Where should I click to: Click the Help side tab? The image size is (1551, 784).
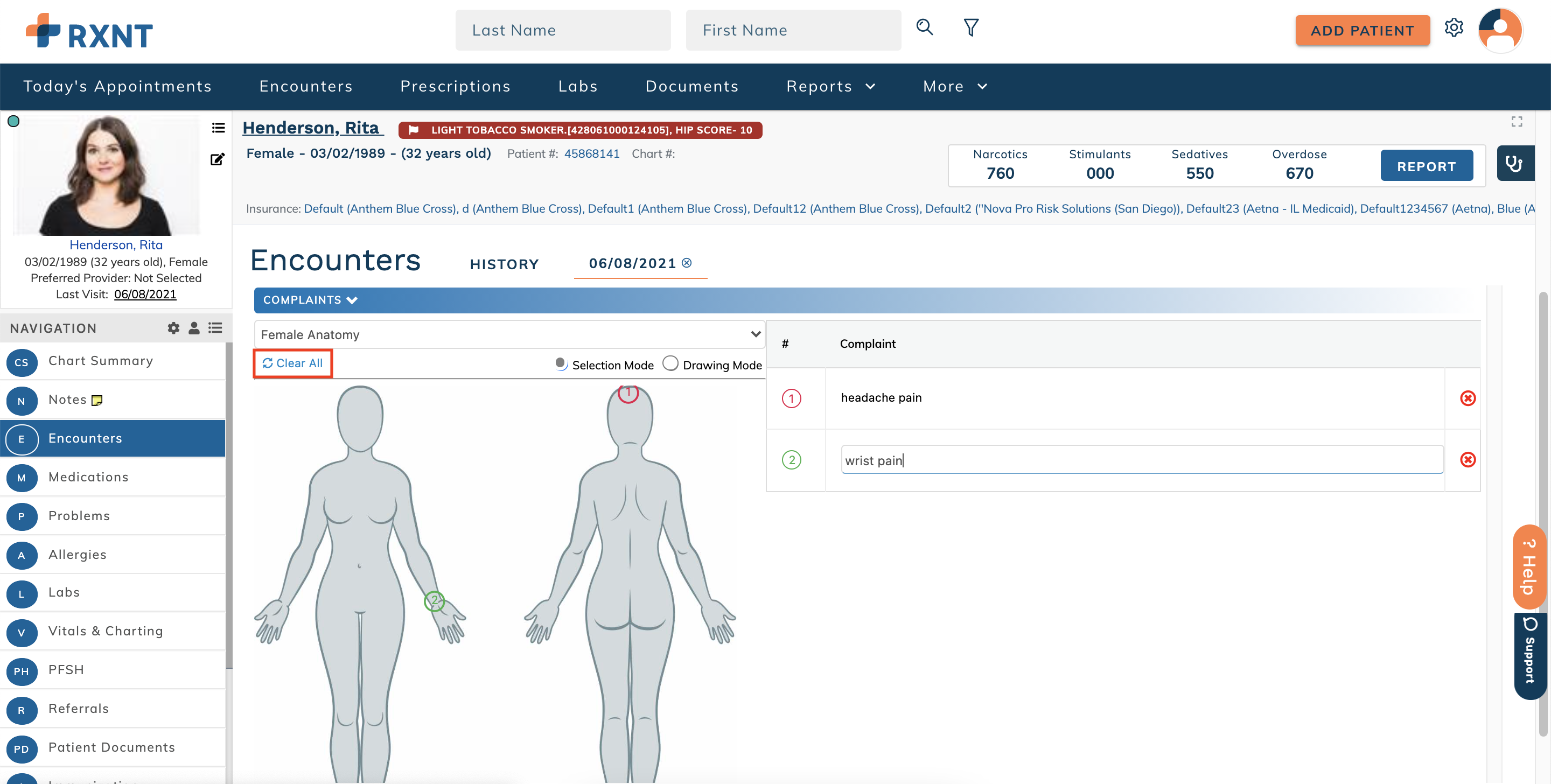(x=1528, y=567)
